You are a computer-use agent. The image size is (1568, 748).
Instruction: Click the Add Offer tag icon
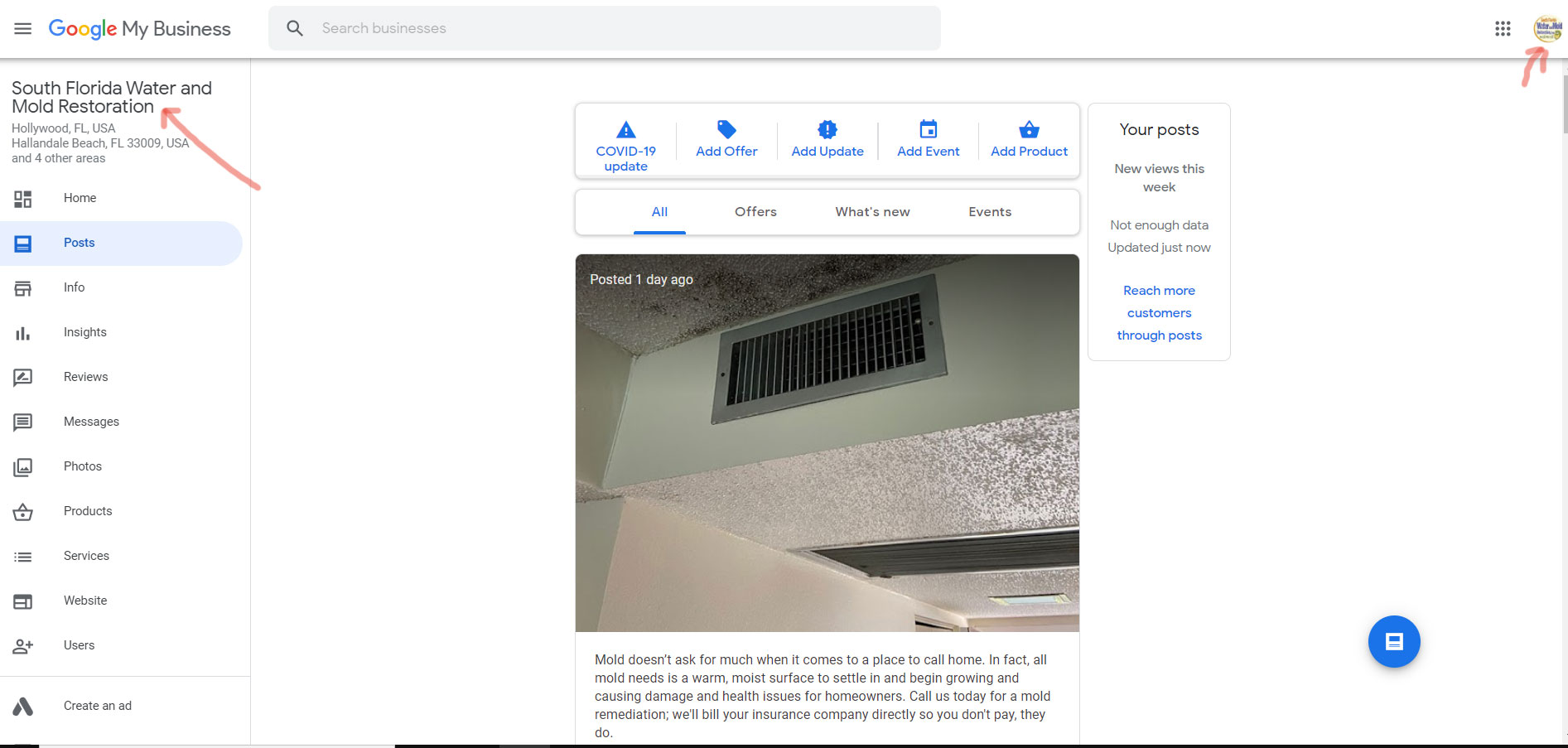[726, 129]
